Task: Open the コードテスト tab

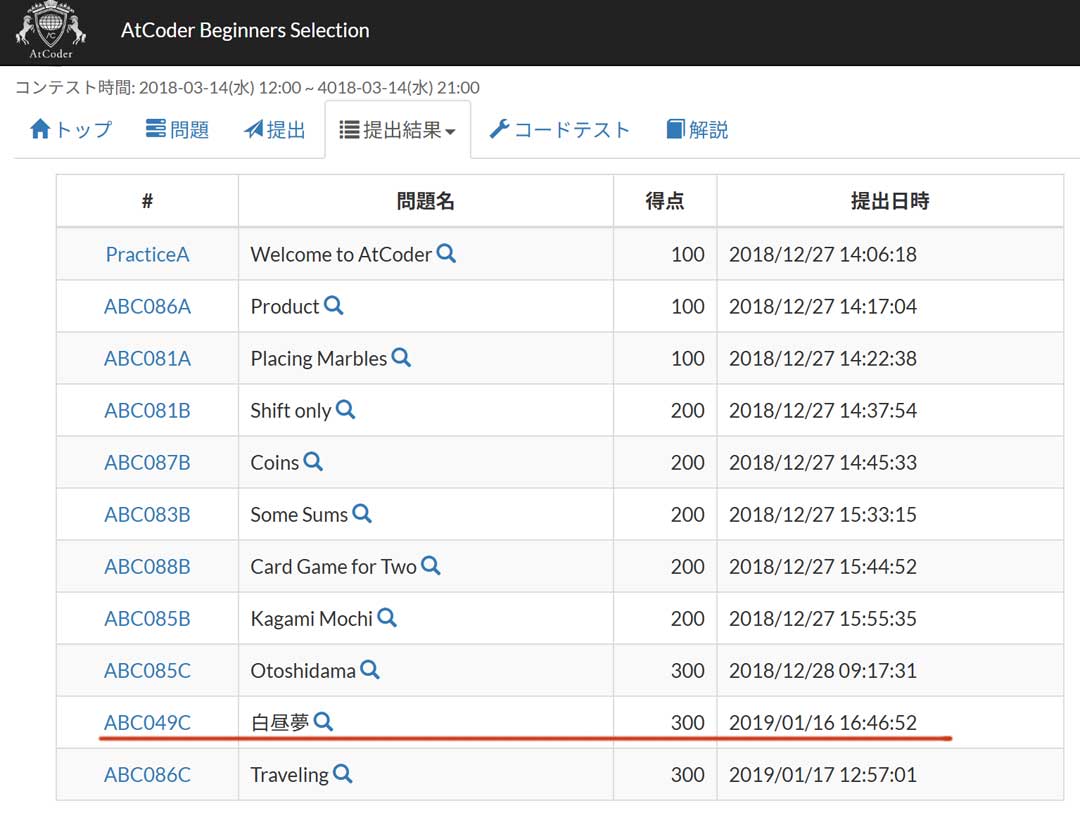Action: click(x=559, y=130)
